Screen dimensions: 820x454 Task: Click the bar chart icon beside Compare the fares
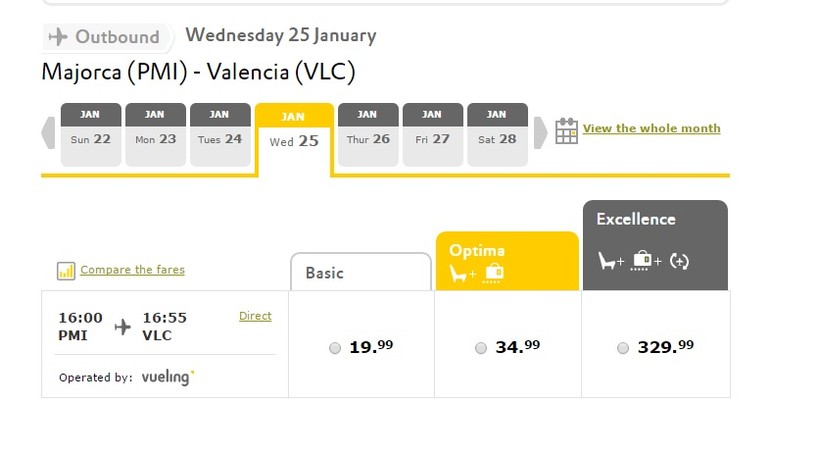tap(67, 270)
